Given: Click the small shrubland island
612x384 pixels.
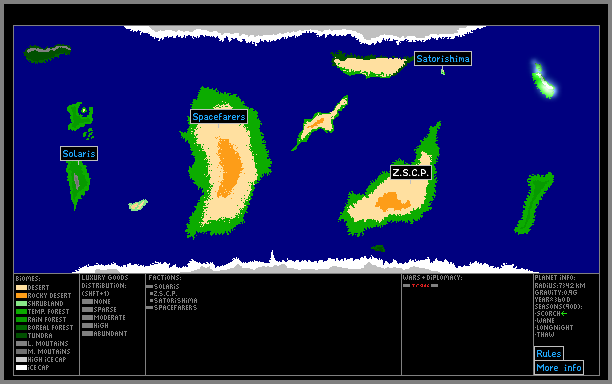Looking at the screenshot, I should click(138, 205).
